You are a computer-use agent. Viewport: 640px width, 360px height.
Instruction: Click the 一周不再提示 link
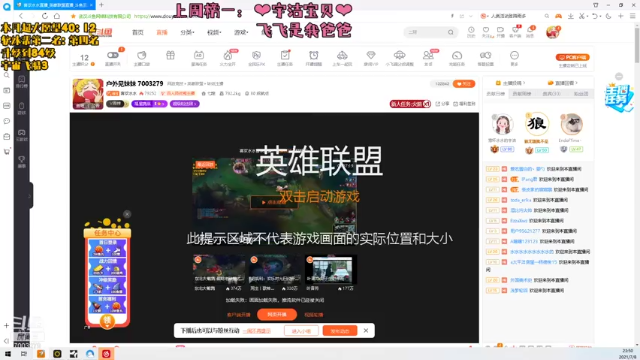pos(257,331)
